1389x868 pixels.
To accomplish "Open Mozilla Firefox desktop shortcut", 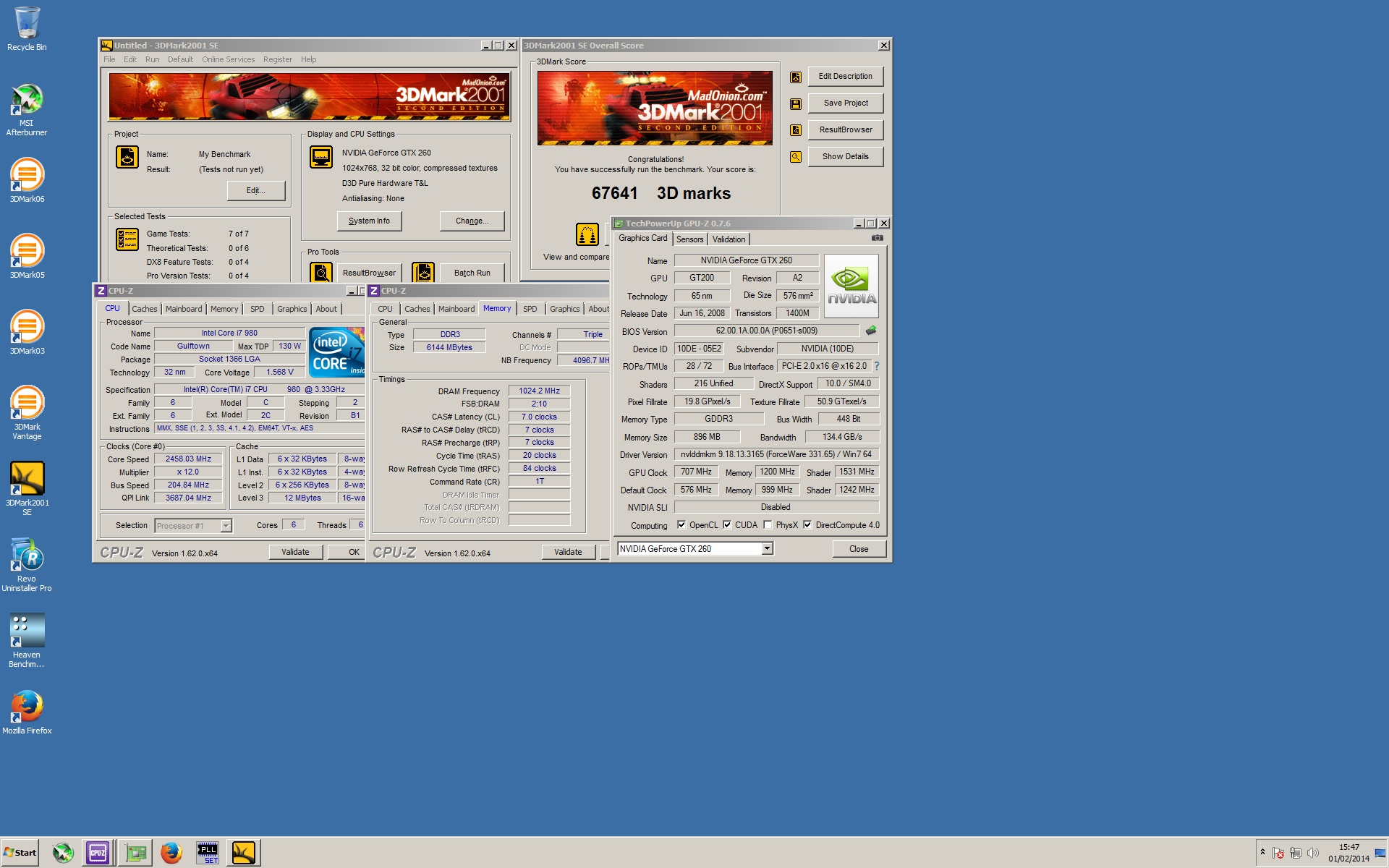I will [x=27, y=712].
